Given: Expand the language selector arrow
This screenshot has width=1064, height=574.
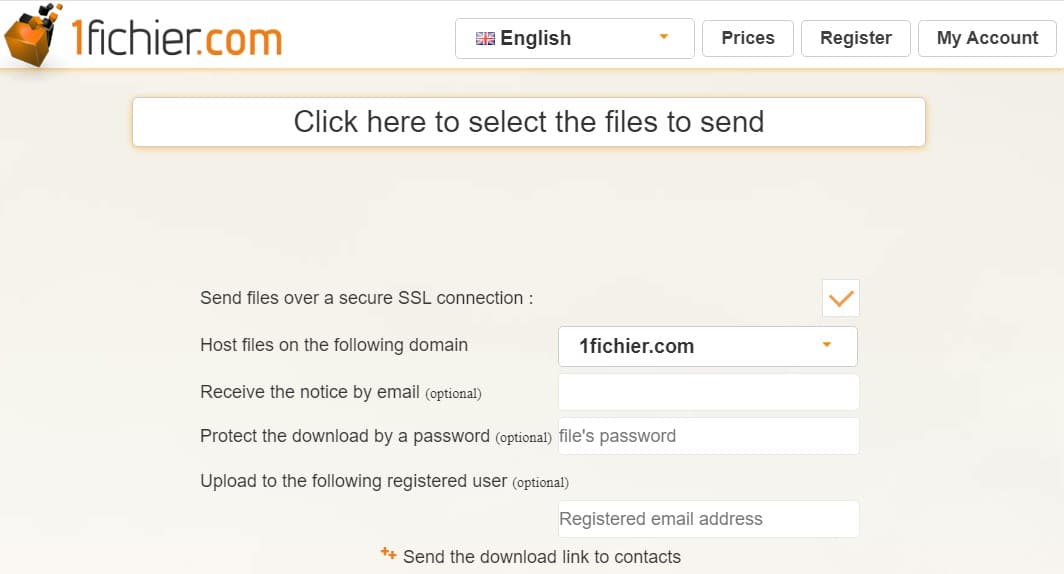Looking at the screenshot, I should (x=664, y=37).
